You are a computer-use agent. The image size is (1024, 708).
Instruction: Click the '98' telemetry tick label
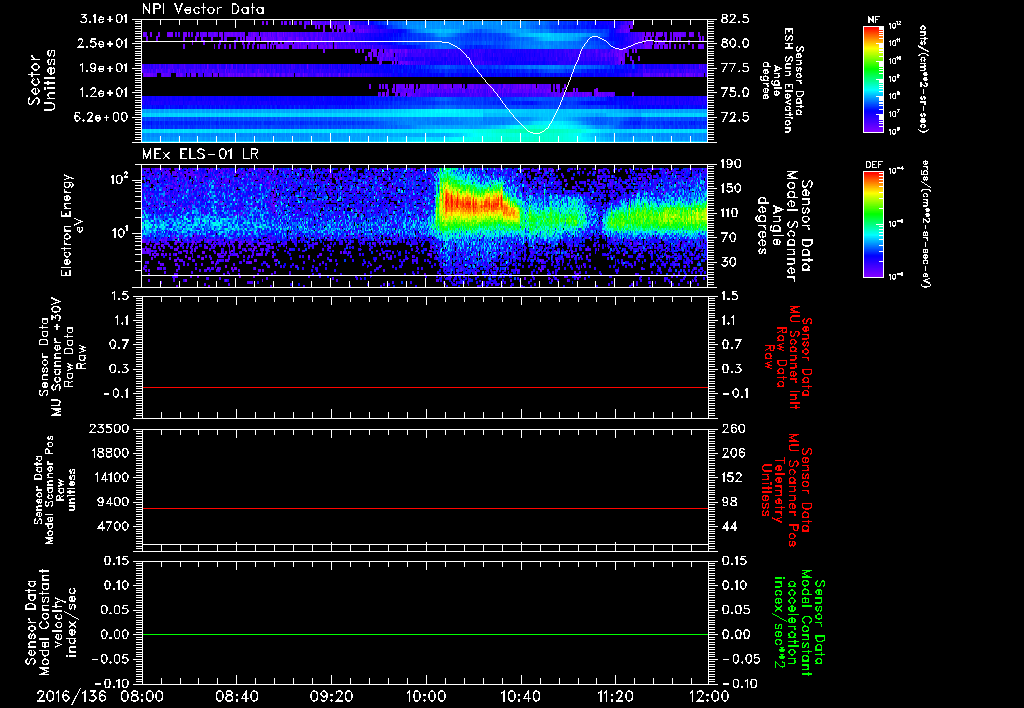click(x=730, y=502)
